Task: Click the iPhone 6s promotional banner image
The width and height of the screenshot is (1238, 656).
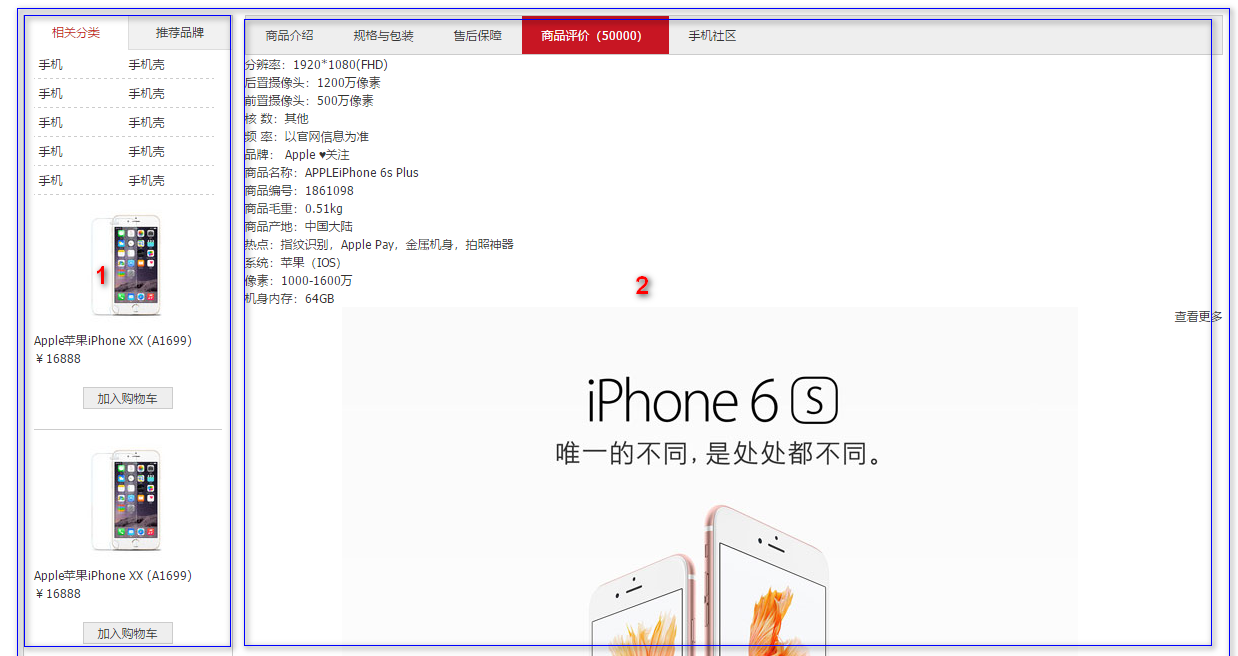Action: click(x=709, y=480)
